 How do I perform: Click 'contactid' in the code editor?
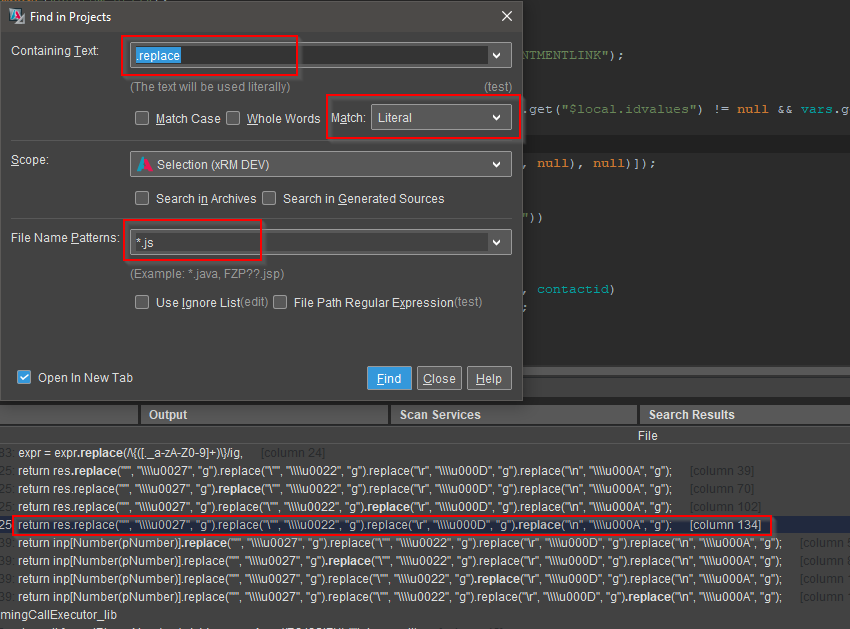click(x=572, y=289)
